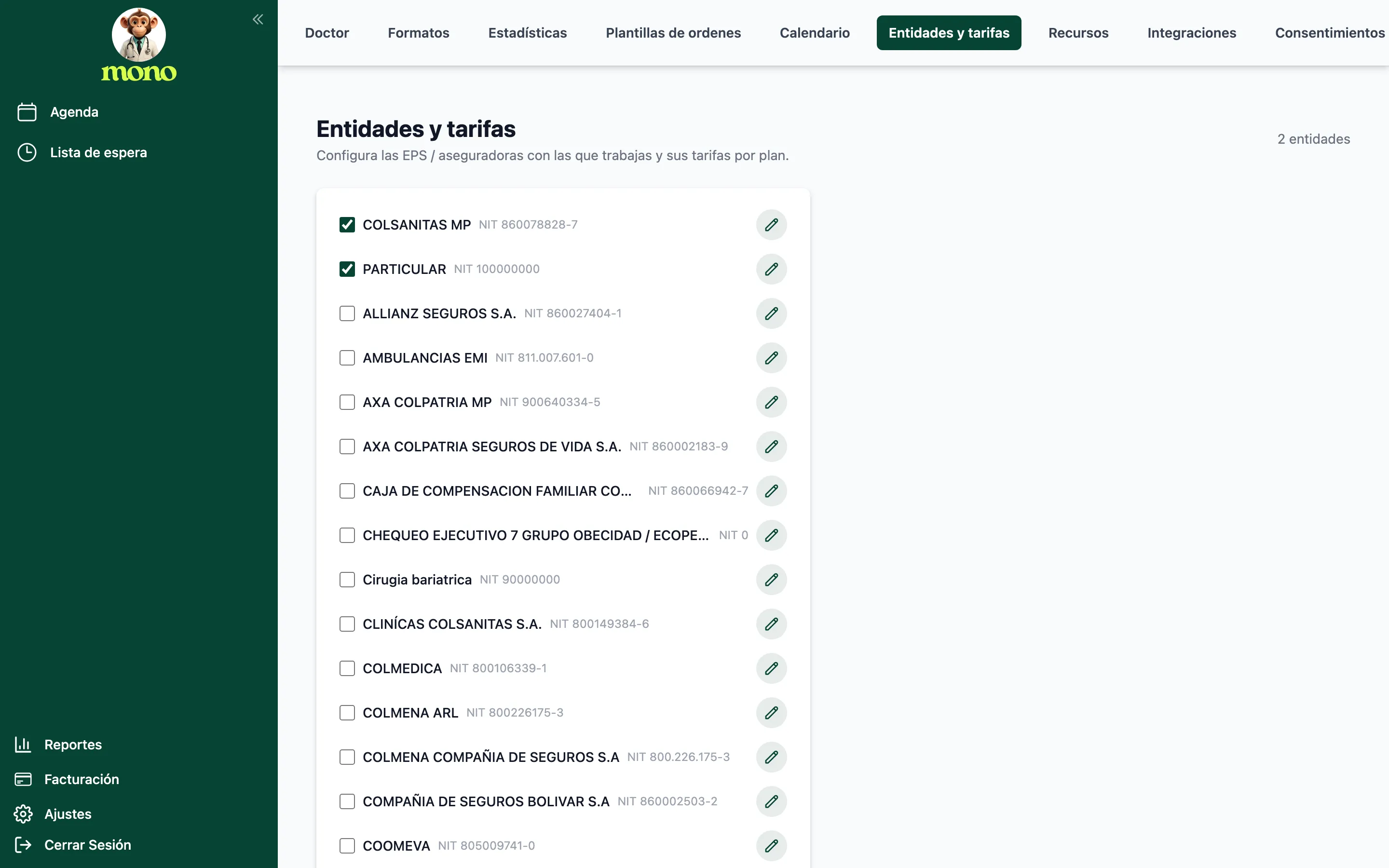The width and height of the screenshot is (1389, 868).
Task: Open Agenda calendar icon in sidebar
Action: pos(27,112)
